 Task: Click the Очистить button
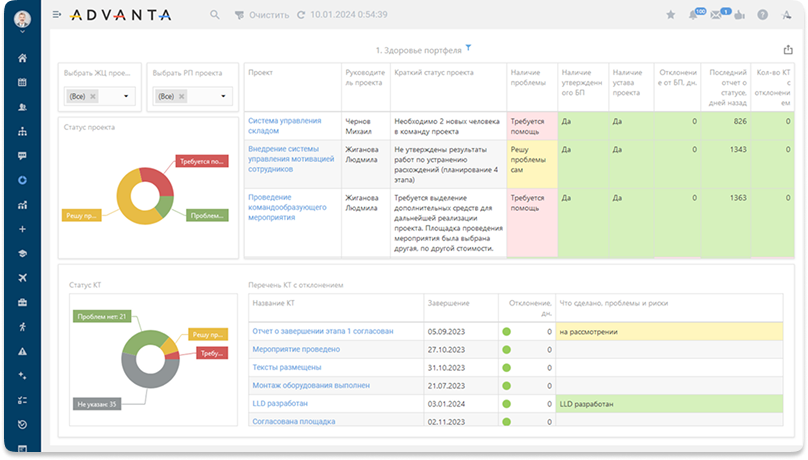pos(261,16)
